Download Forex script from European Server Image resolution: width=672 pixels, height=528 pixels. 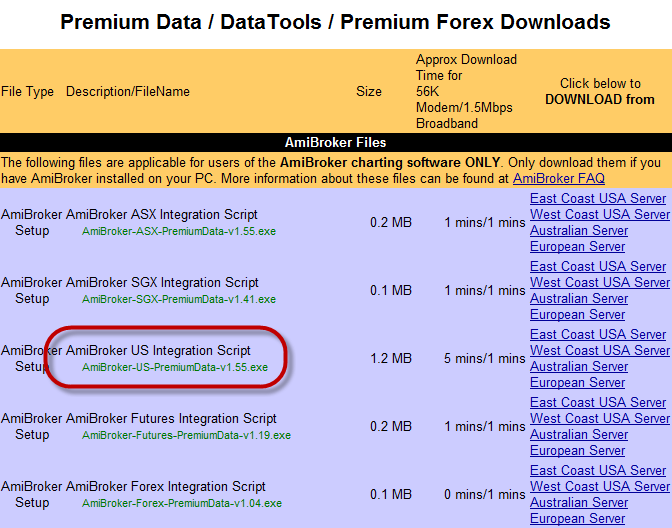[x=577, y=519]
